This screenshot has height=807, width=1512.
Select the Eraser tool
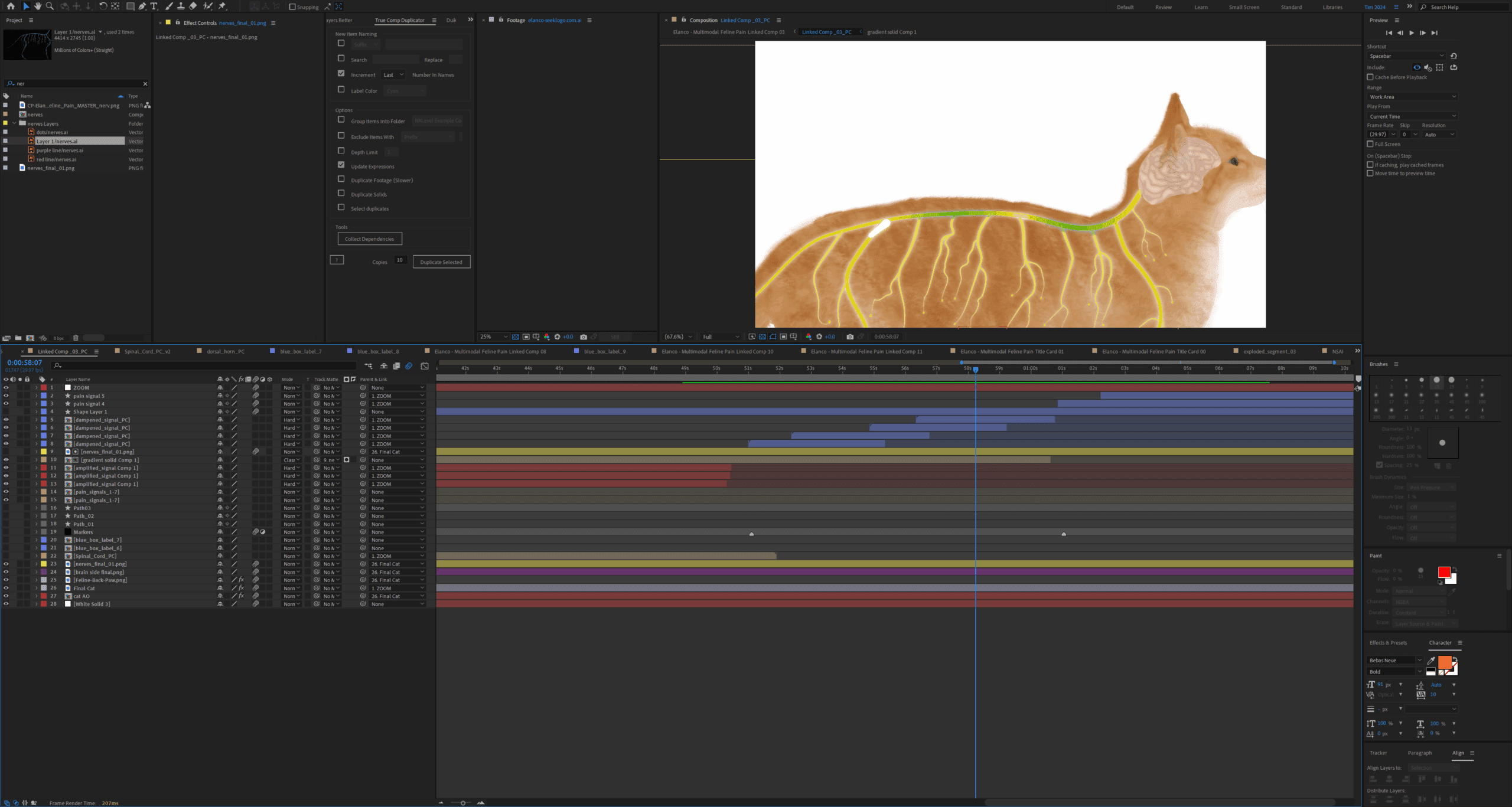pos(193,6)
